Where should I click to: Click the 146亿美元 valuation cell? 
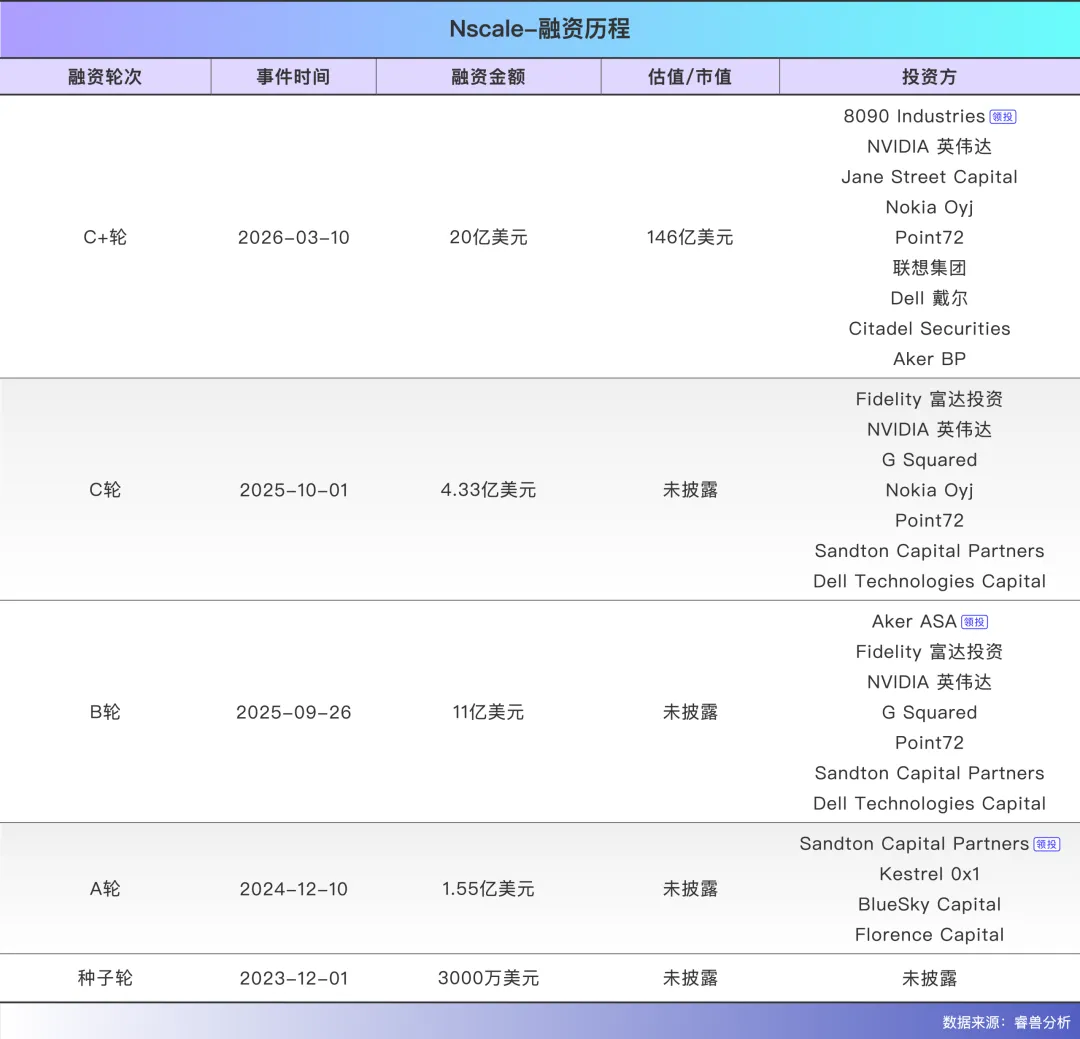click(689, 237)
